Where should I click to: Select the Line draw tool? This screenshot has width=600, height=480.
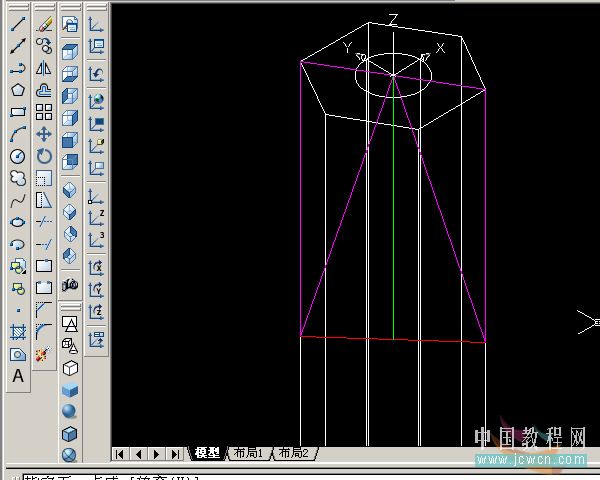coord(18,24)
